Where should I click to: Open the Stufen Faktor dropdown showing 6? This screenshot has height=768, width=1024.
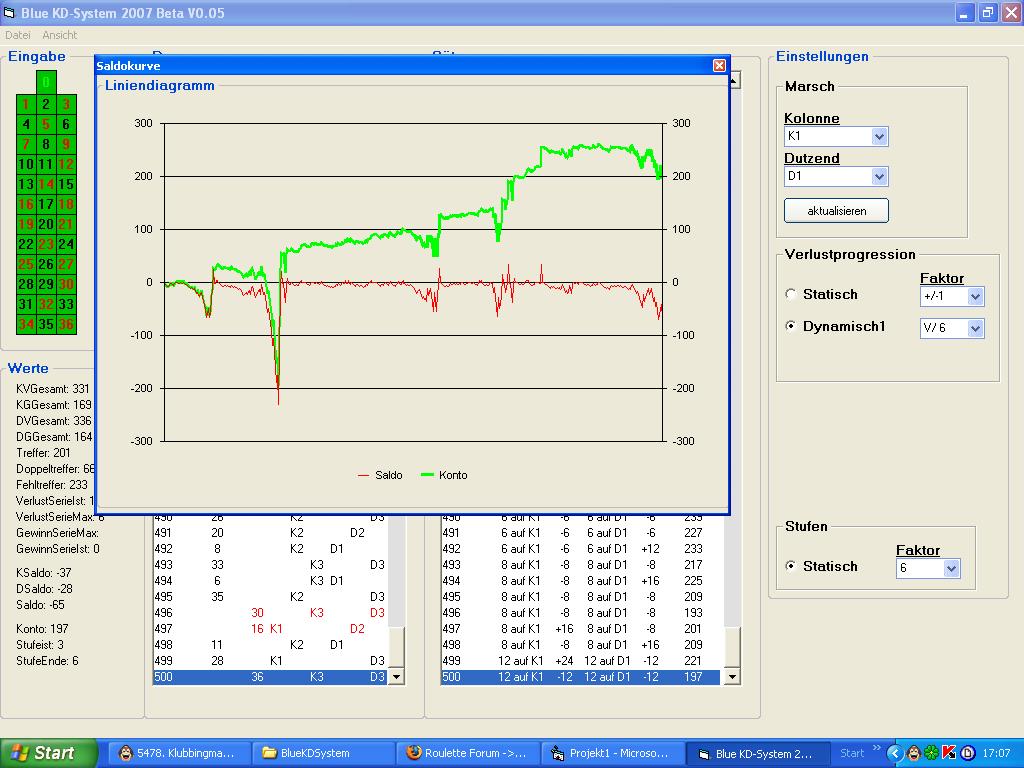coord(951,568)
